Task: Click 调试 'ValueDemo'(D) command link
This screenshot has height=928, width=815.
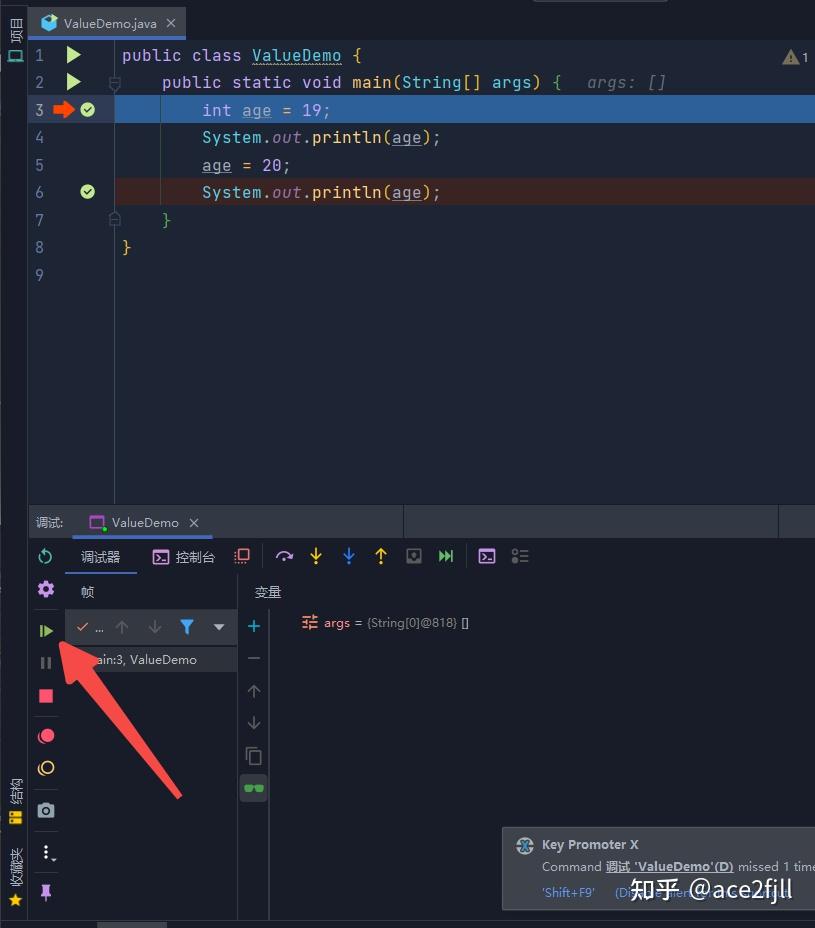Action: [669, 866]
